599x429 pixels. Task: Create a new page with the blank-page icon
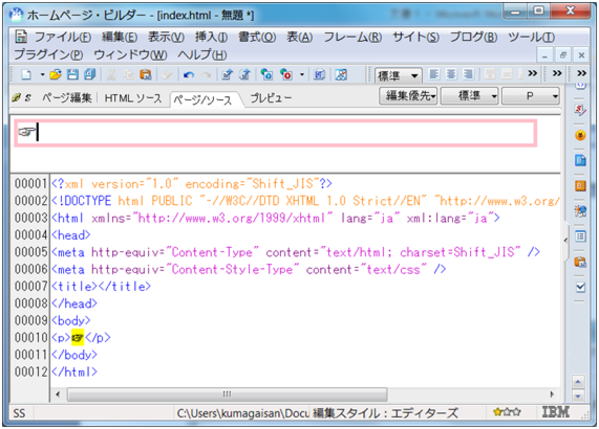point(26,74)
